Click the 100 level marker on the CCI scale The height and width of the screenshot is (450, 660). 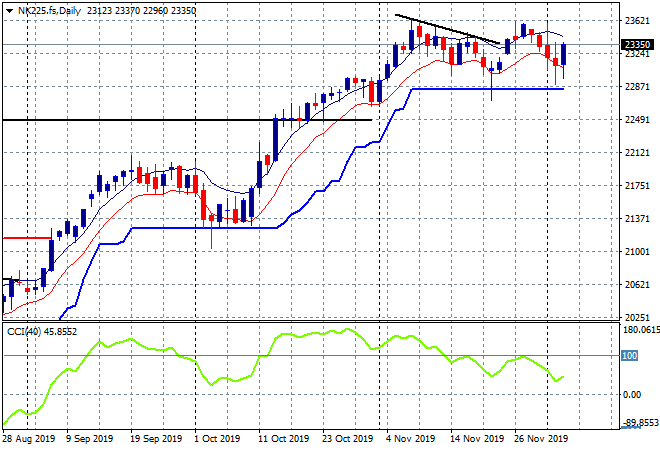point(629,356)
